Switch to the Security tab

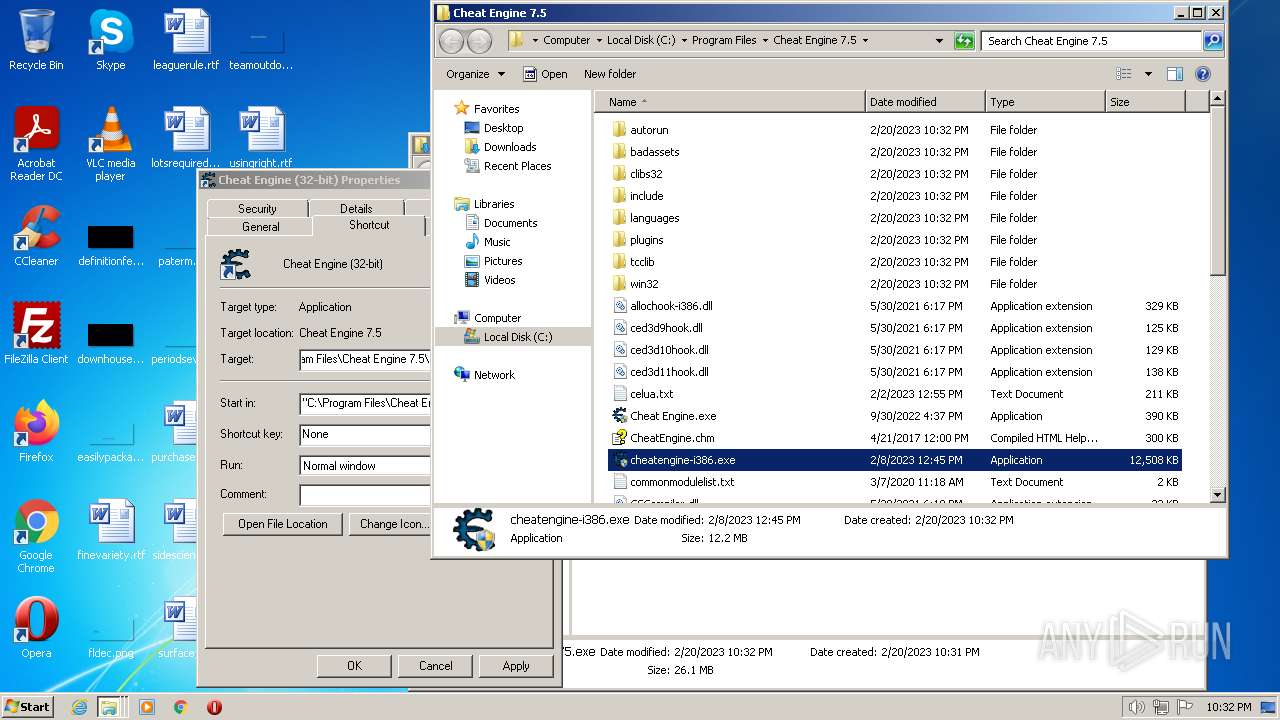257,209
